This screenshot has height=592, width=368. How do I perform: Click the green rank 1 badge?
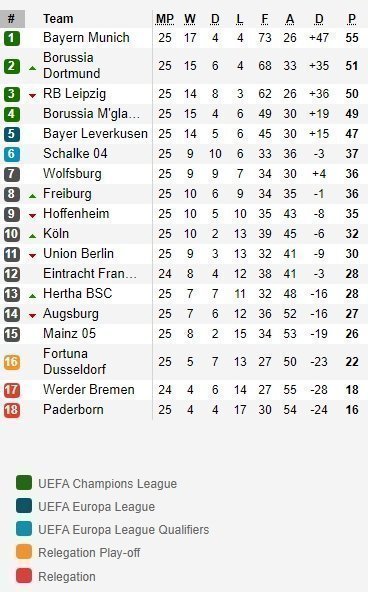12,38
